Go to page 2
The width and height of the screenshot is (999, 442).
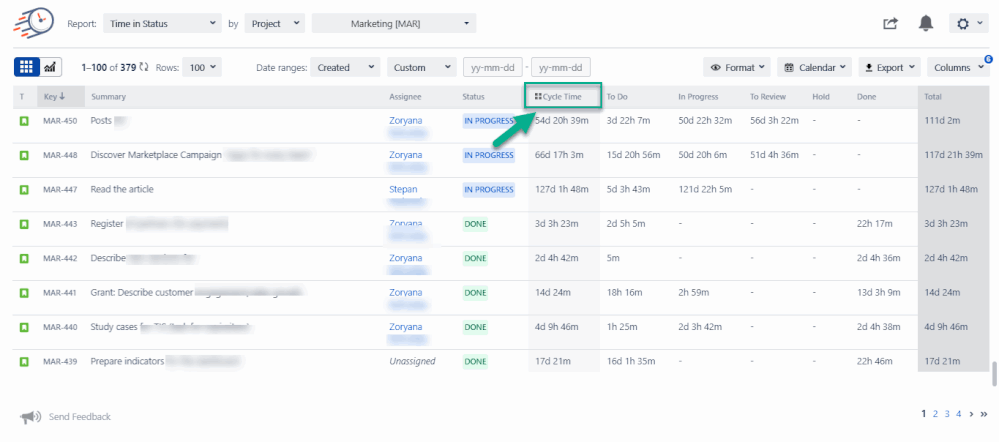[935, 414]
